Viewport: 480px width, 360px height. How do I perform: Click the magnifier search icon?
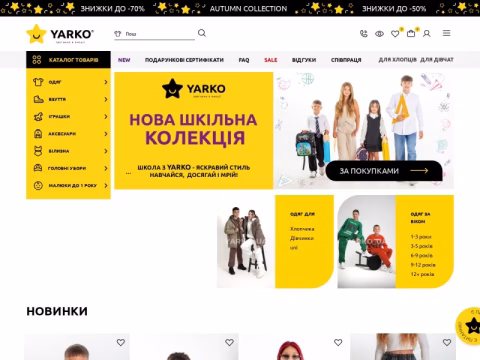pyautogui.click(x=202, y=33)
